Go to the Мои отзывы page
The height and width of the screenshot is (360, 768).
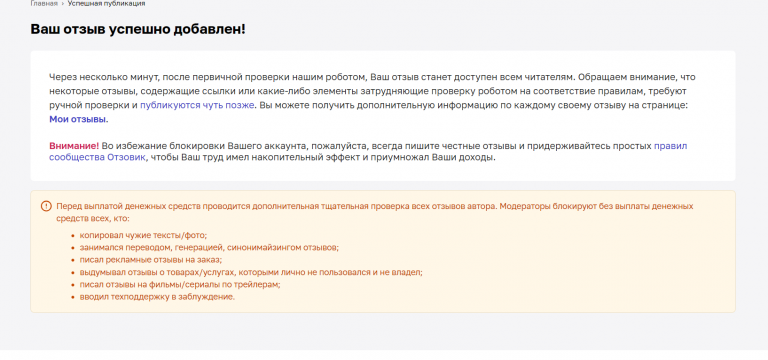(78, 119)
